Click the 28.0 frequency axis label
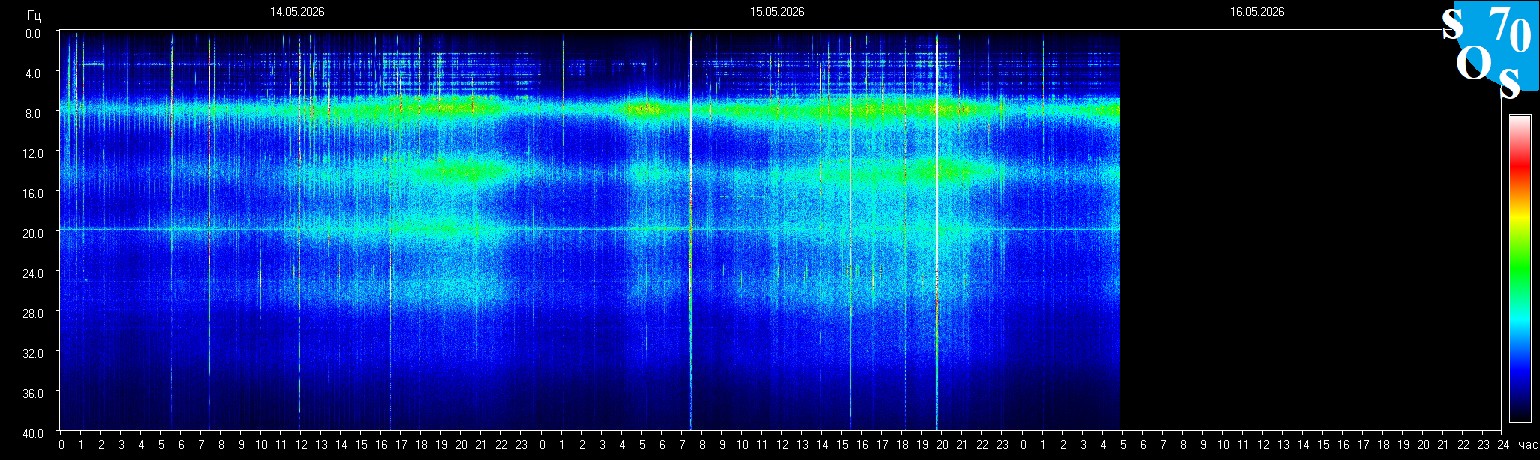1540x460 pixels. (x=32, y=312)
